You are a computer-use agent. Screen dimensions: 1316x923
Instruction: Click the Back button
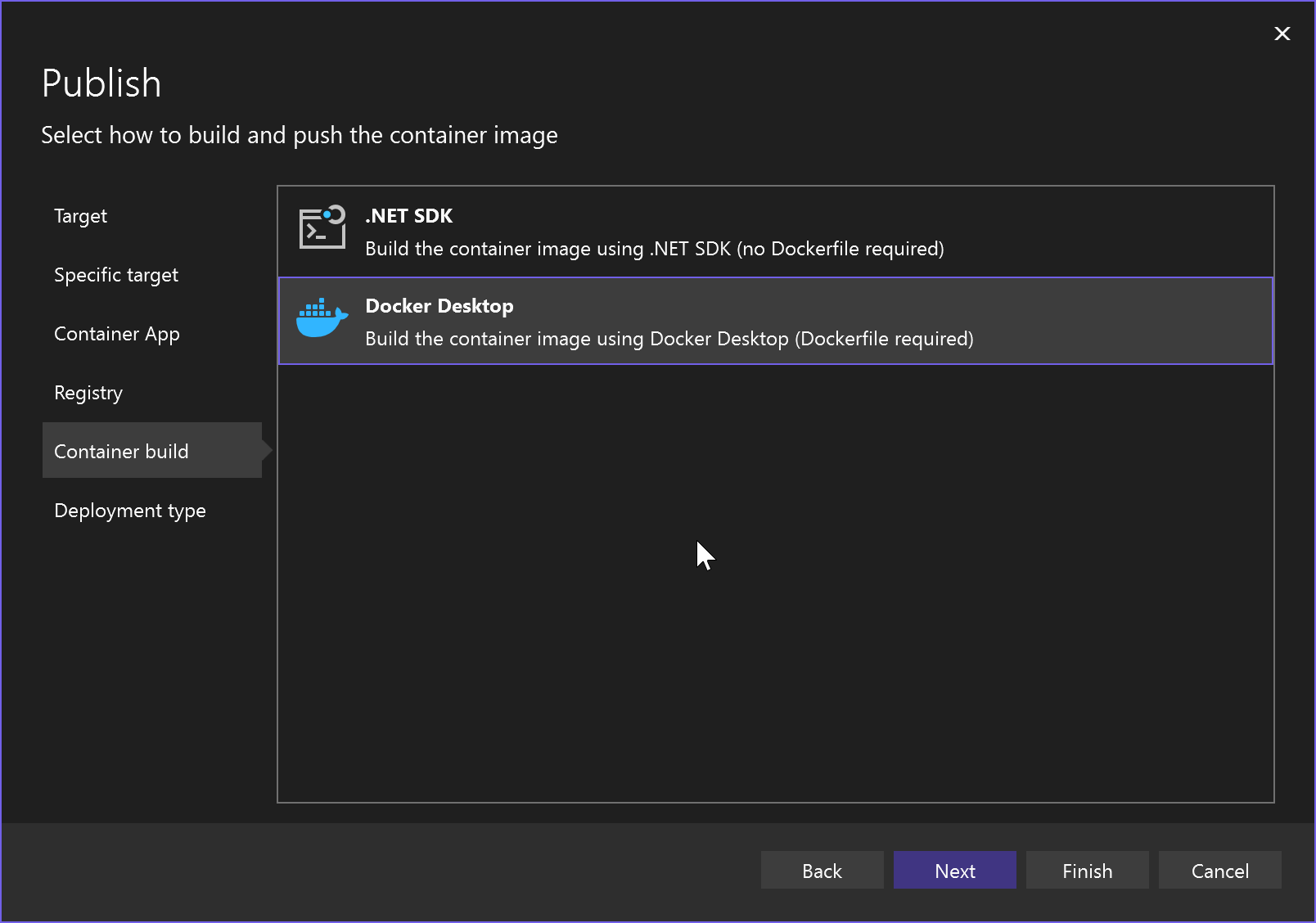[822, 870]
